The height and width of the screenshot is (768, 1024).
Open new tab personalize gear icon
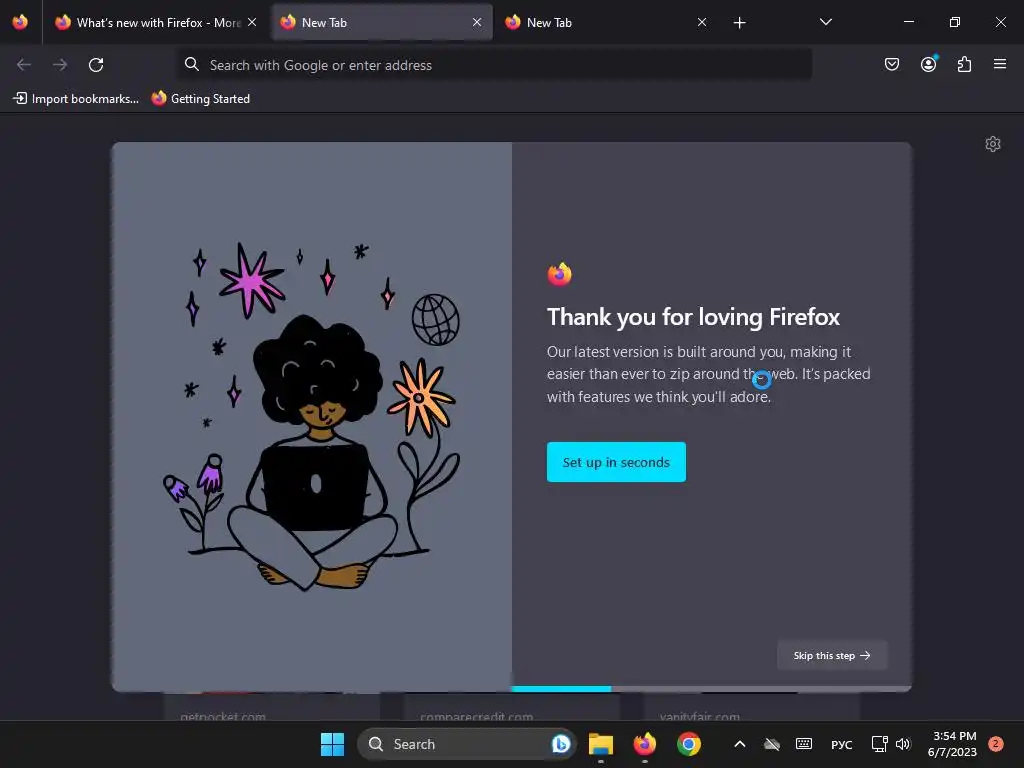point(993,144)
